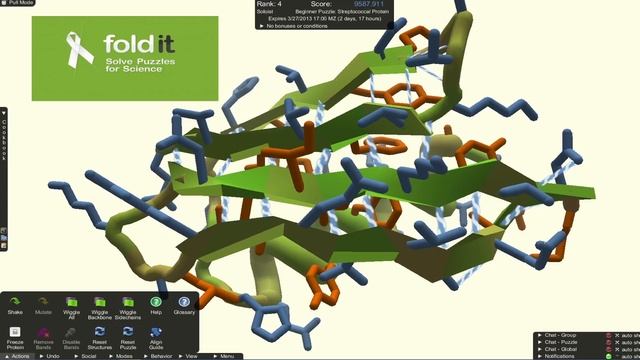The width and height of the screenshot is (640, 360).
Task: Open the main Menu item
Action: coord(224,356)
